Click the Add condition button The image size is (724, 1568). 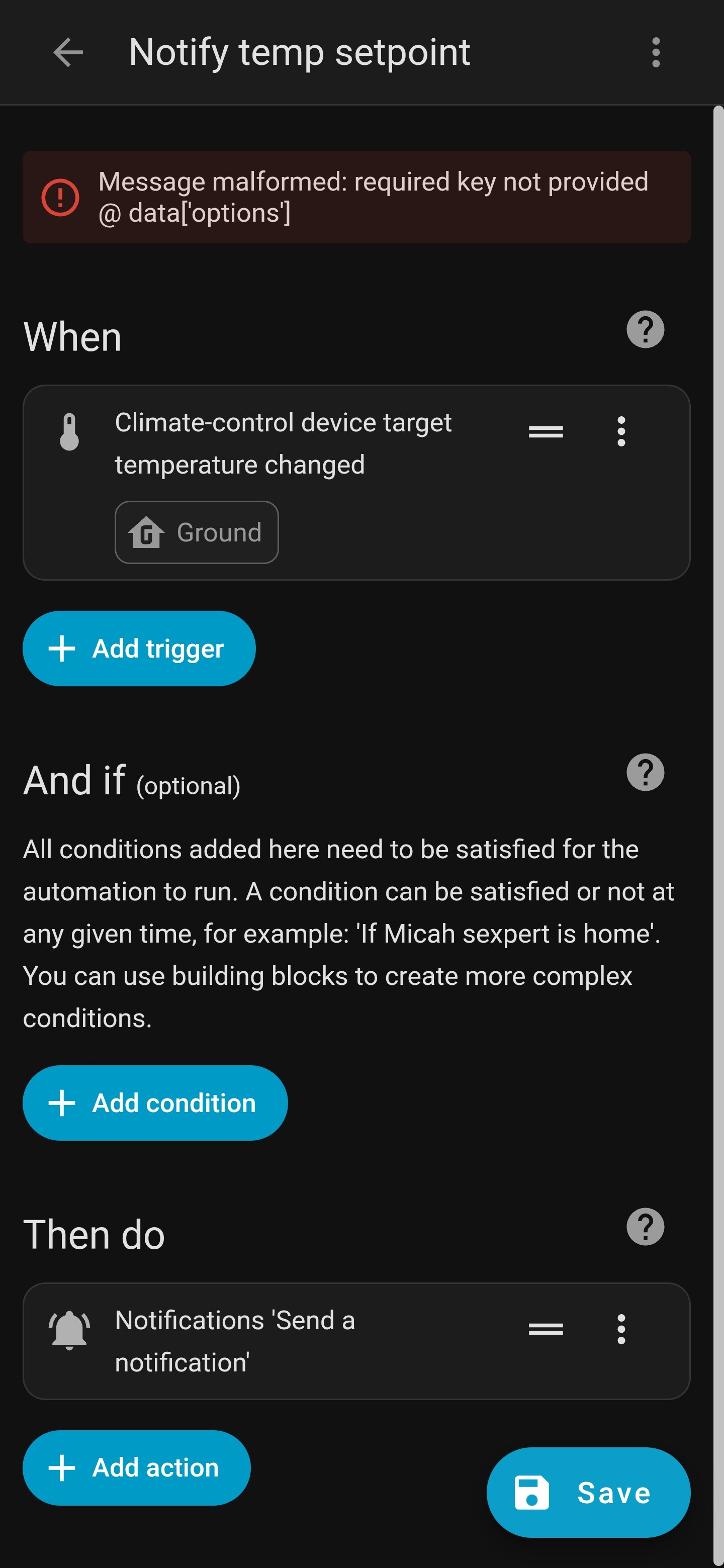point(155,1102)
